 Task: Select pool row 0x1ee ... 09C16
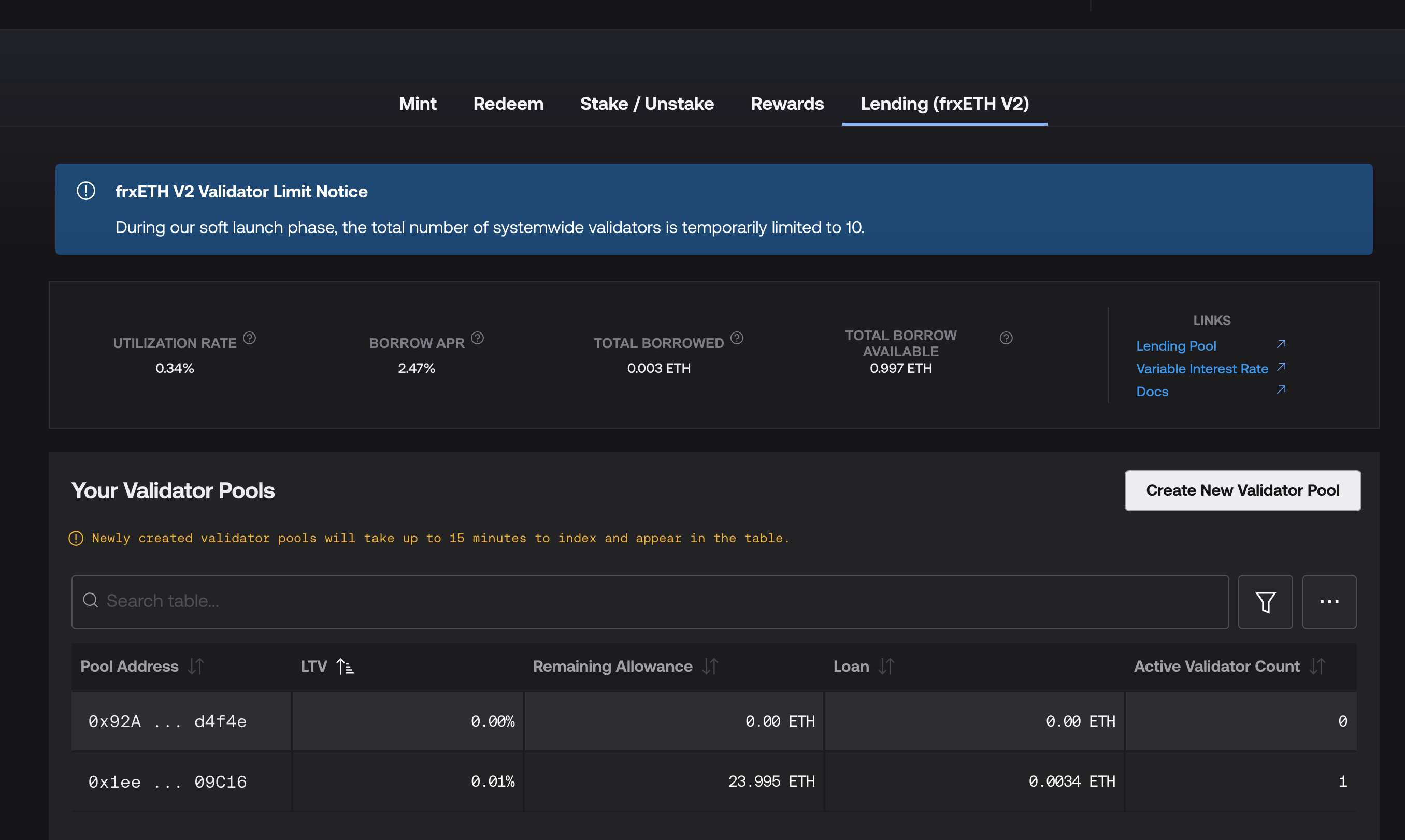pyautogui.click(x=167, y=781)
